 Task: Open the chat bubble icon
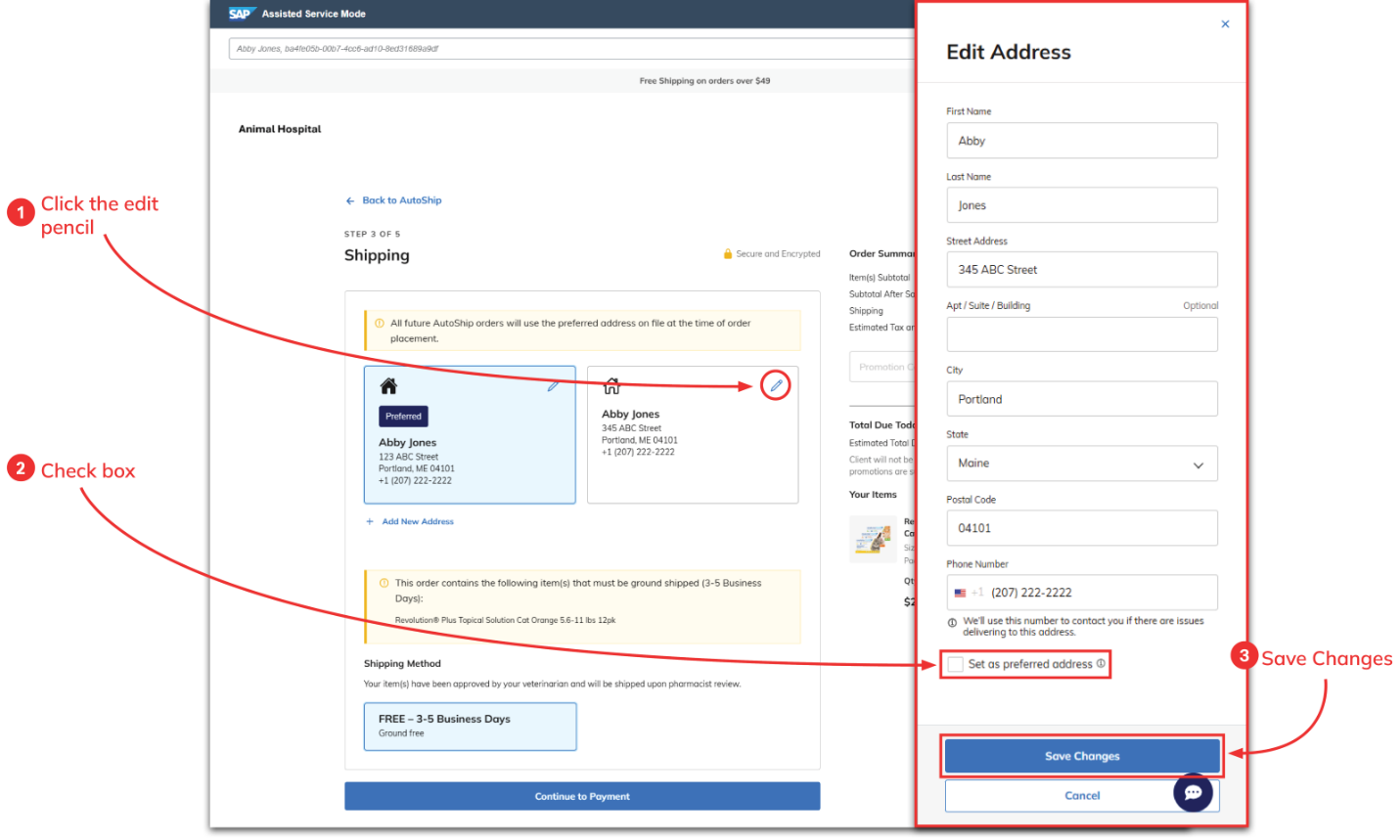point(1193,792)
